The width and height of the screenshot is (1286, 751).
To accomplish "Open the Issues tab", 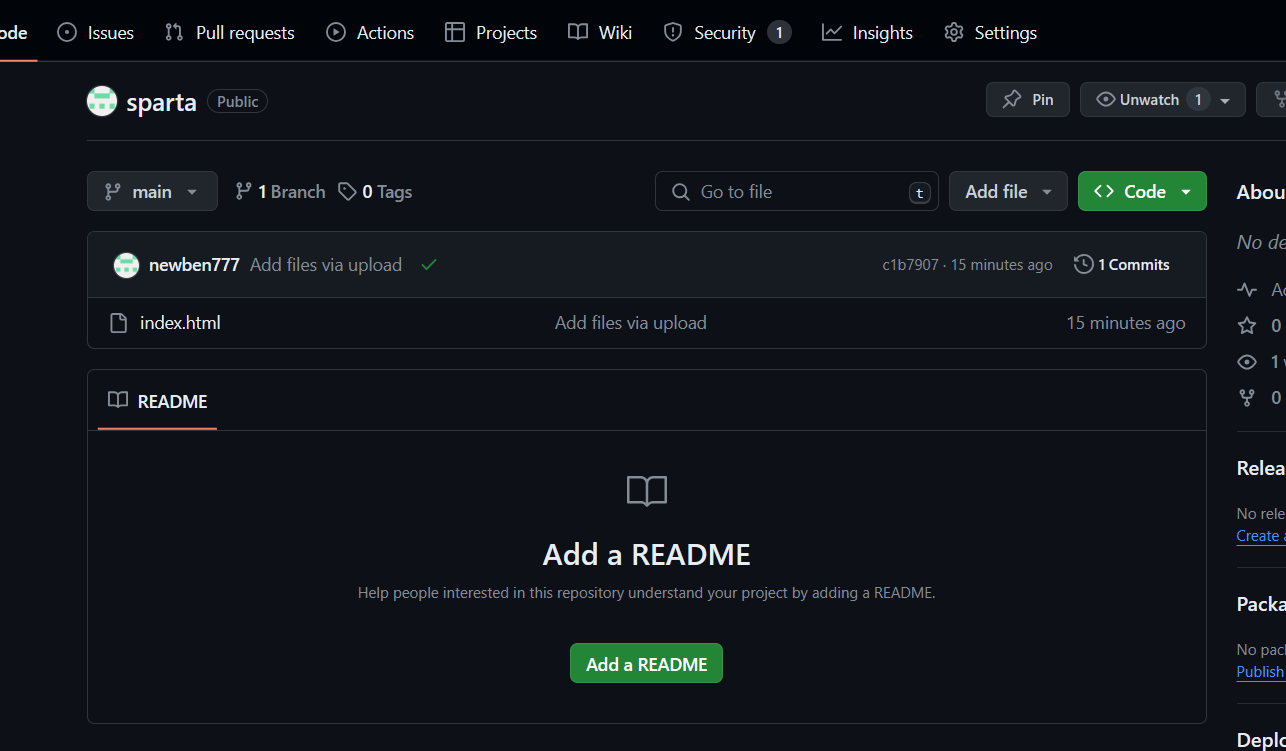I will click(x=96, y=32).
